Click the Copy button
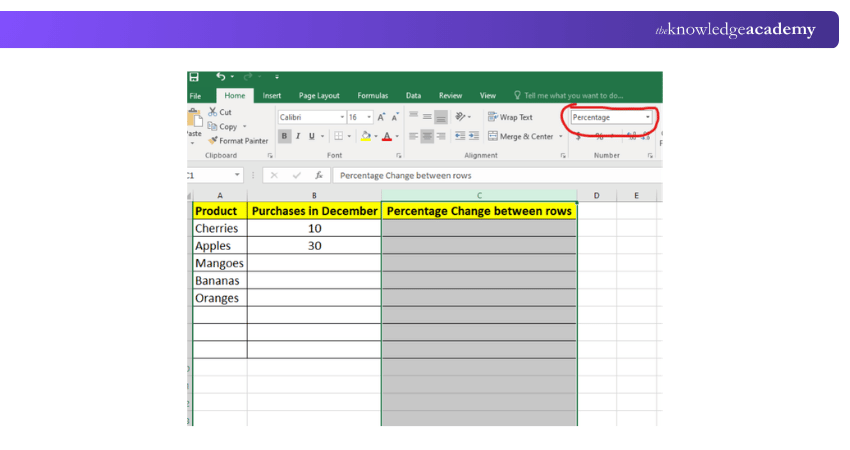 (223, 126)
